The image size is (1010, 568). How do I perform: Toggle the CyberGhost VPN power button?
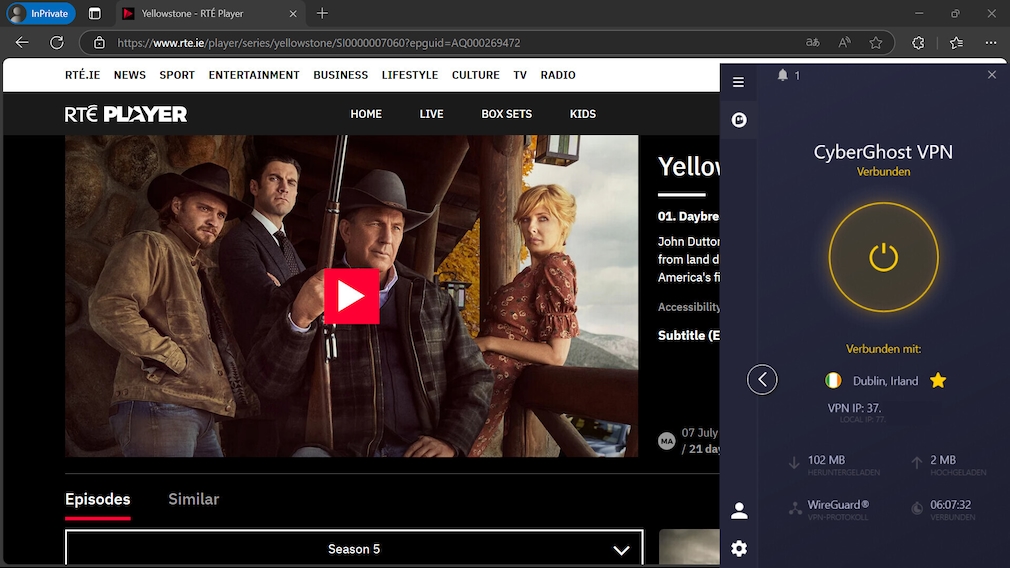[883, 257]
